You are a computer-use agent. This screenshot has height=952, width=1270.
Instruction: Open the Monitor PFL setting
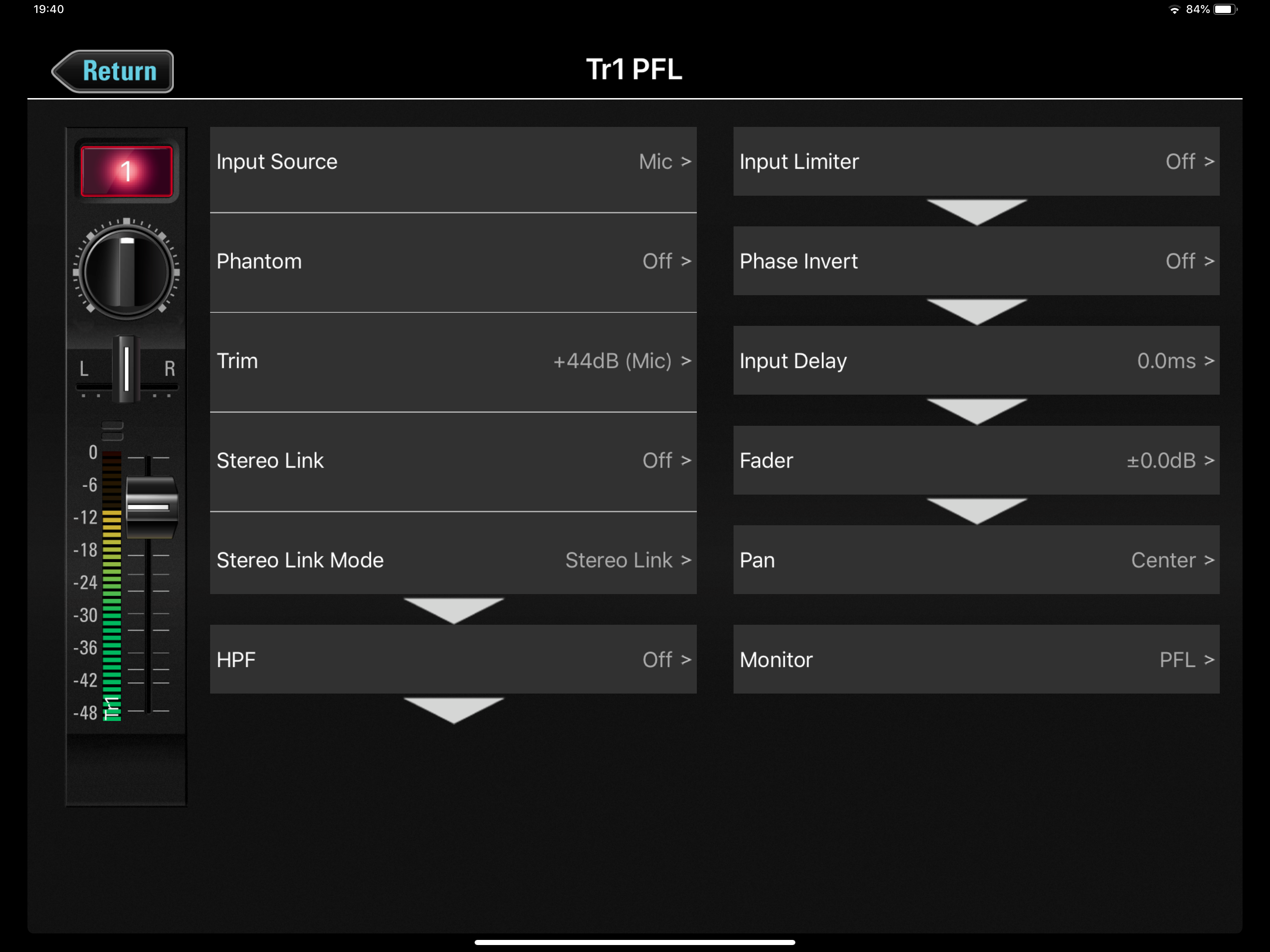coord(976,659)
